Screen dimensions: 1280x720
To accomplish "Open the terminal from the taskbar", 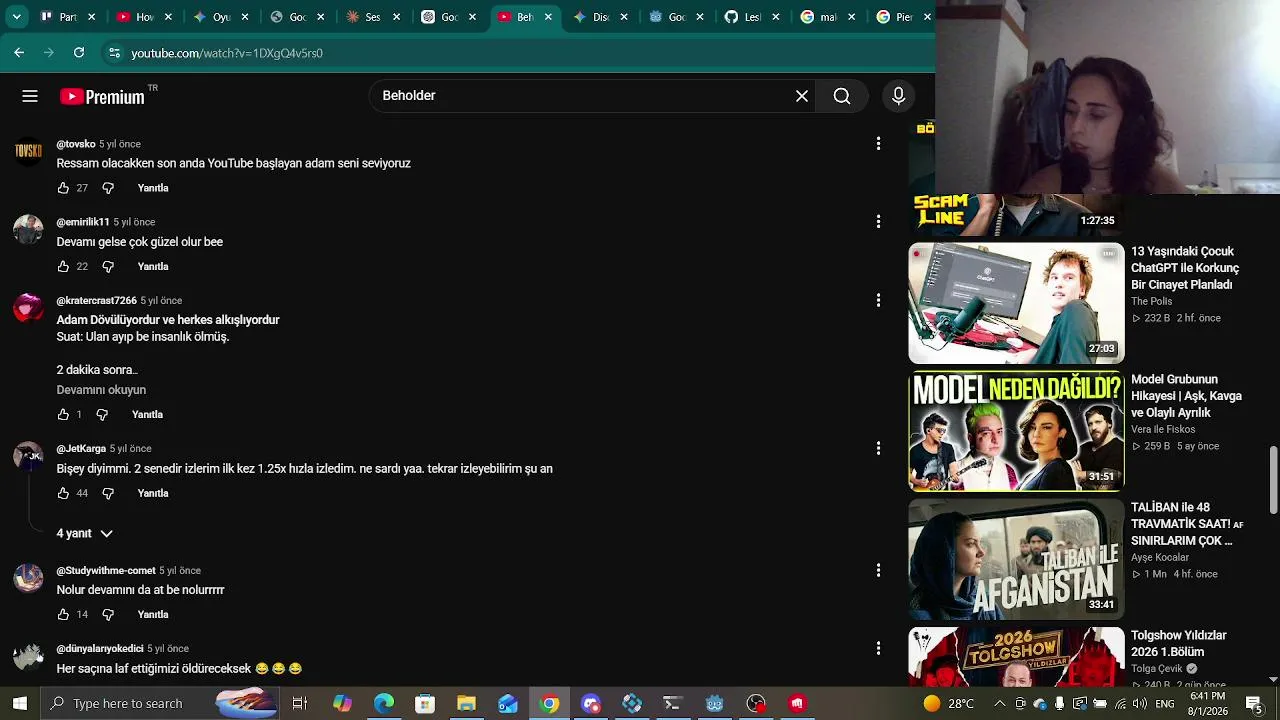I will (672, 703).
